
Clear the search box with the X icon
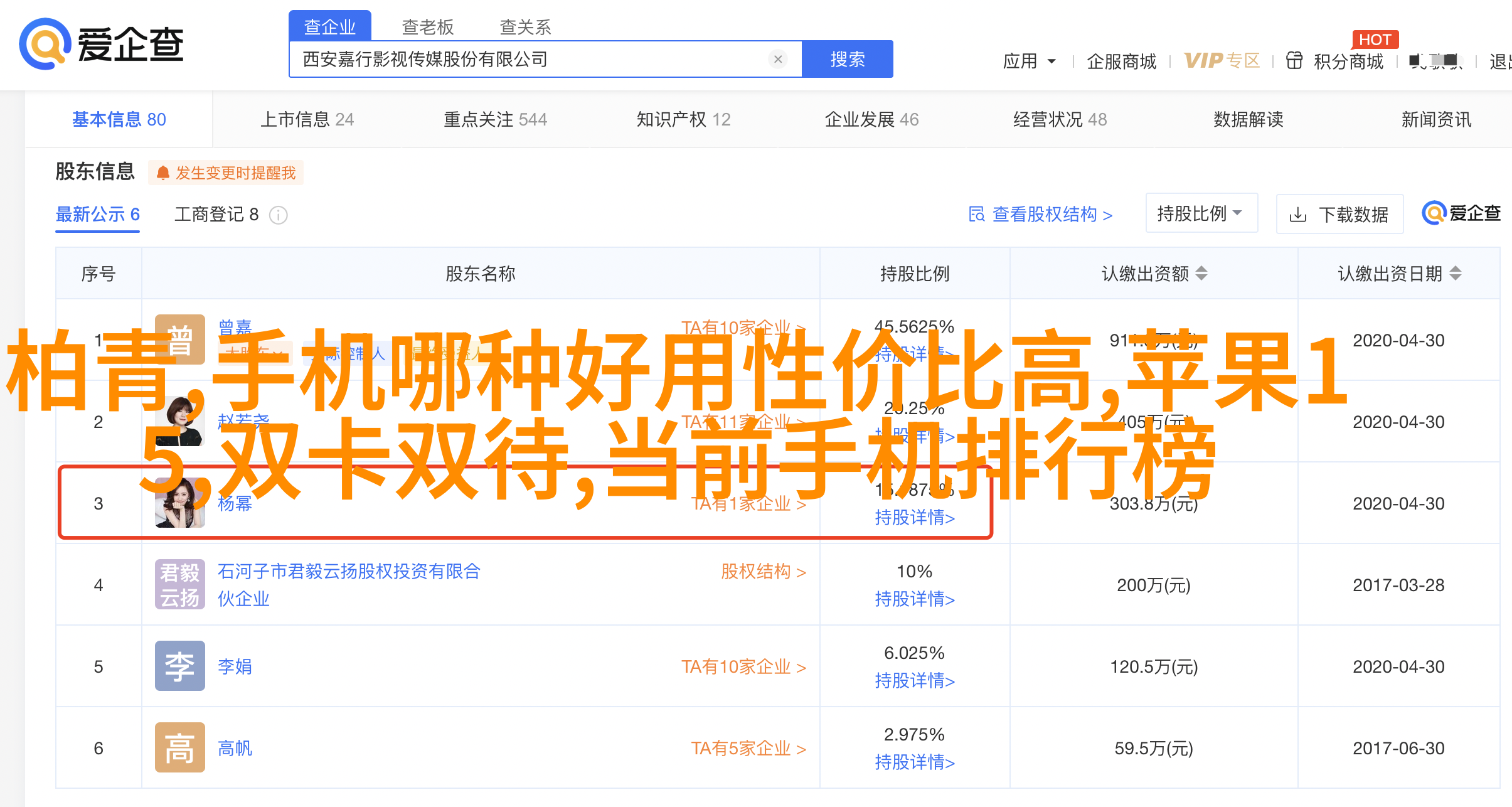778,59
